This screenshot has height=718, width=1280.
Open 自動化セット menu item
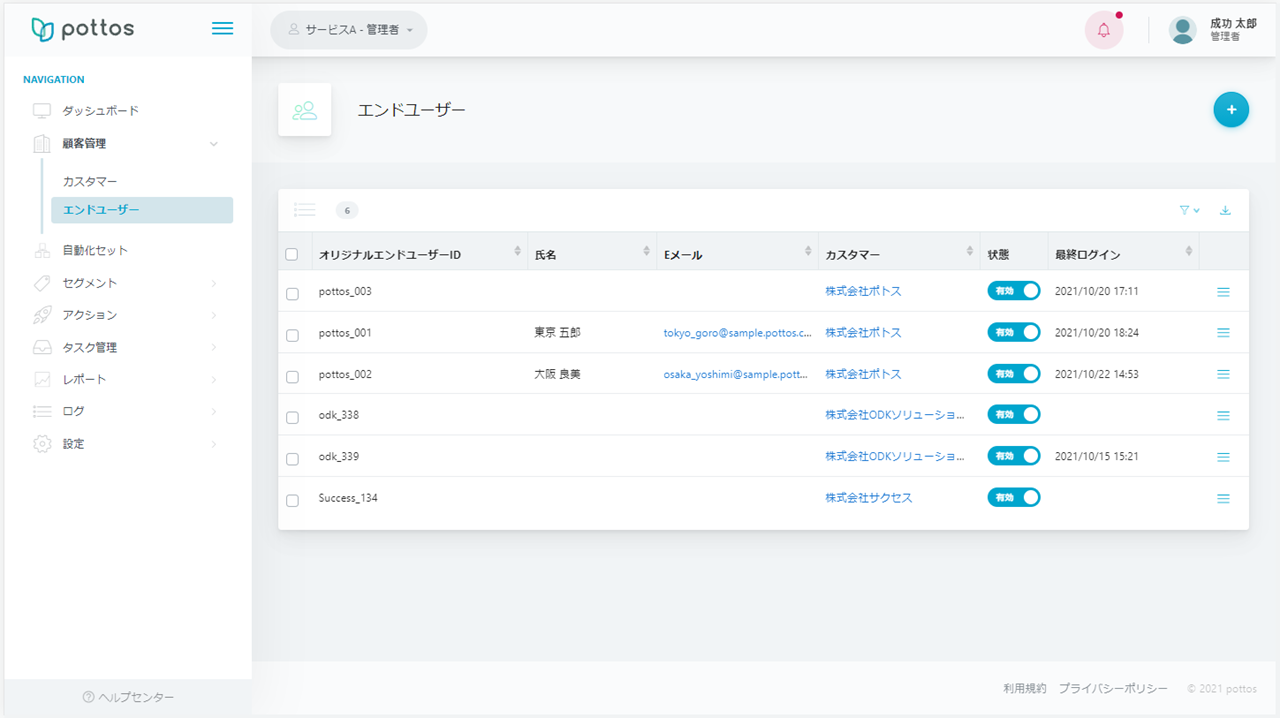[x=95, y=250]
